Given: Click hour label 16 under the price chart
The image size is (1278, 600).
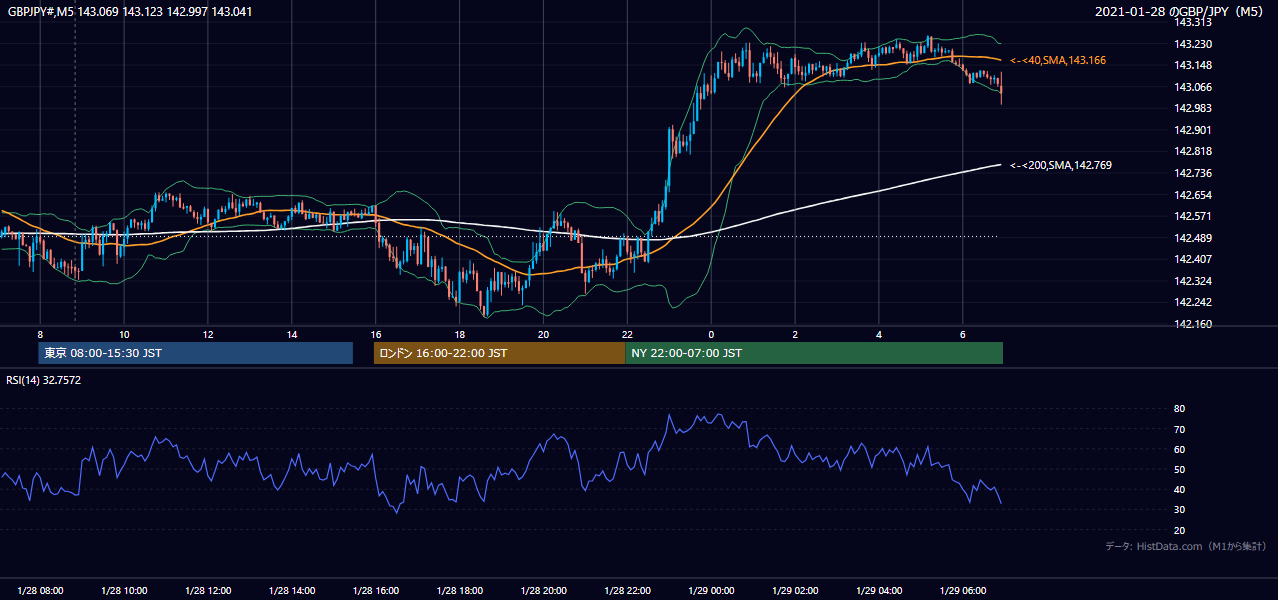Looking at the screenshot, I should tap(376, 334).
